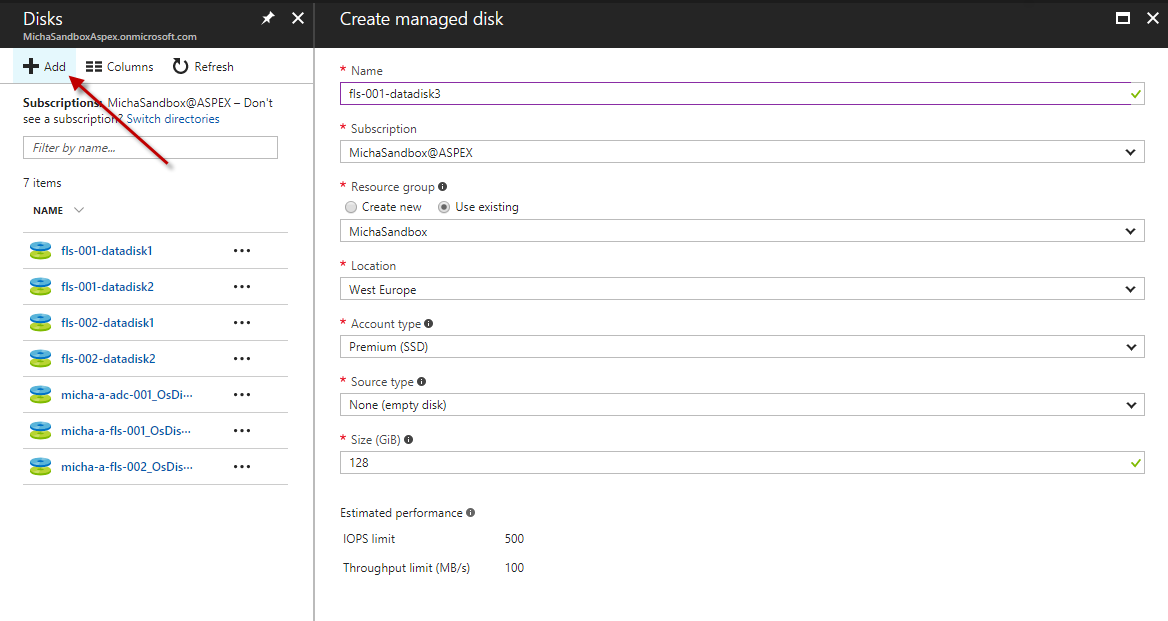Open disk fls-001-datadisk2

[x=107, y=287]
